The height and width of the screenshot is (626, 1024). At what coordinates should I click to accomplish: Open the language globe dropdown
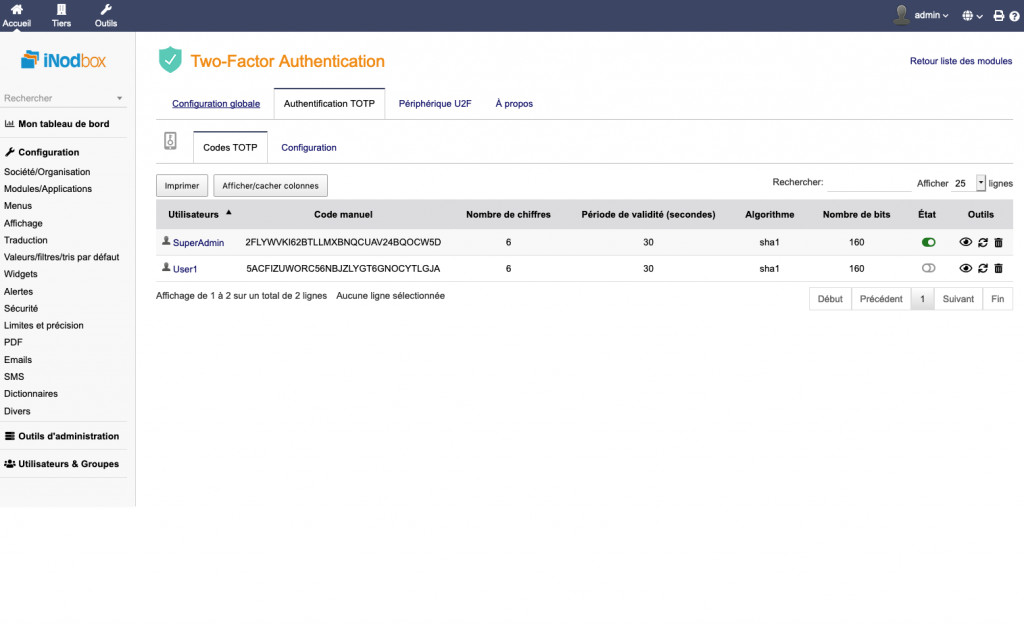(972, 16)
